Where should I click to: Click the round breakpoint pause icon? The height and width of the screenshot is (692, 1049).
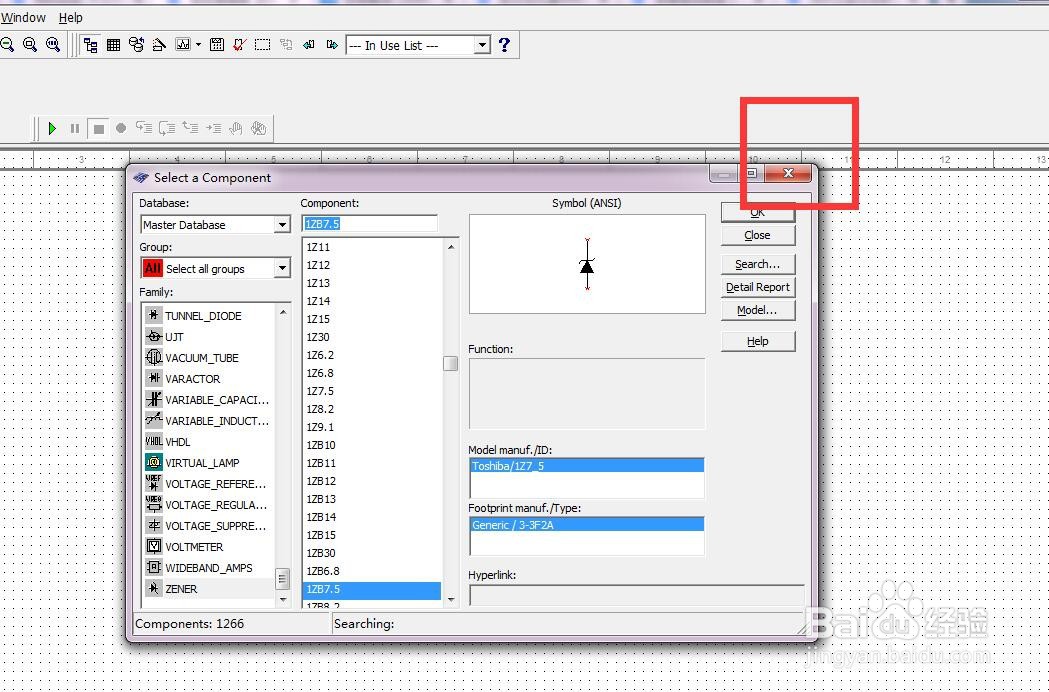tap(121, 128)
